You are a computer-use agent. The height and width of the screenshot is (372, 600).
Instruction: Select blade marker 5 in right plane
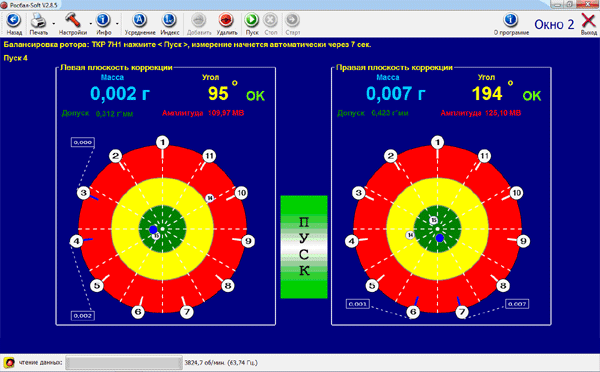point(372,286)
